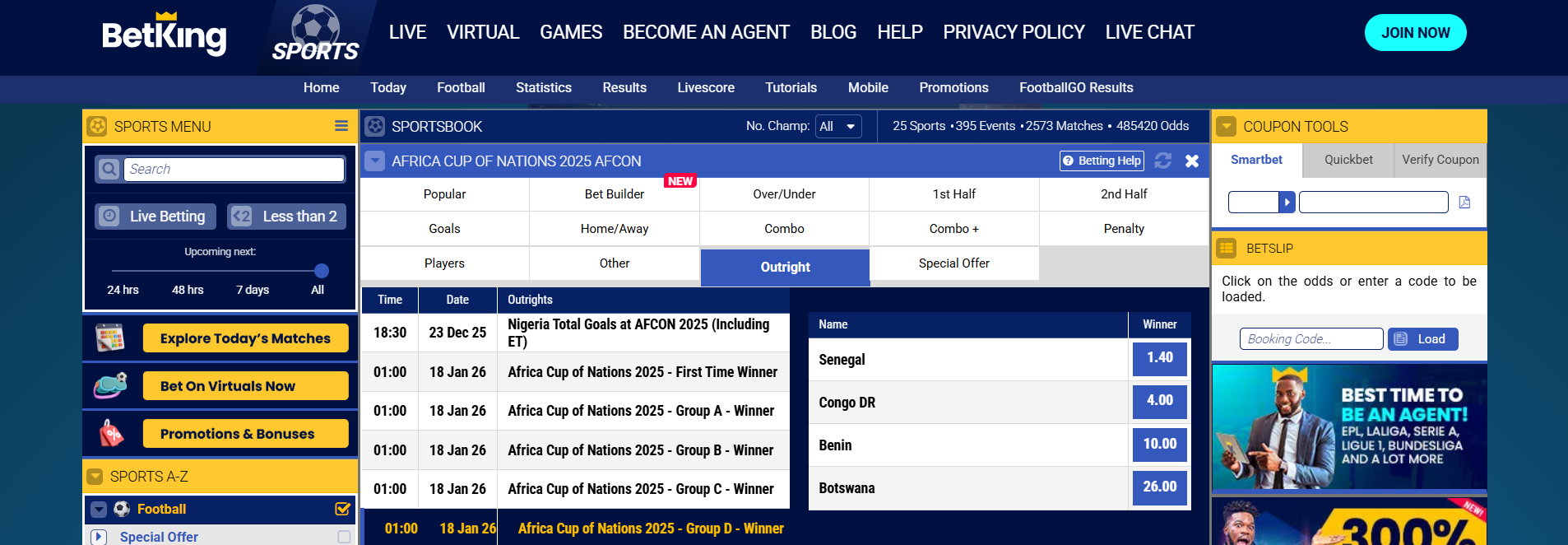1568x545 pixels.
Task: Click the Less than 2 odds icon
Action: pos(241,216)
